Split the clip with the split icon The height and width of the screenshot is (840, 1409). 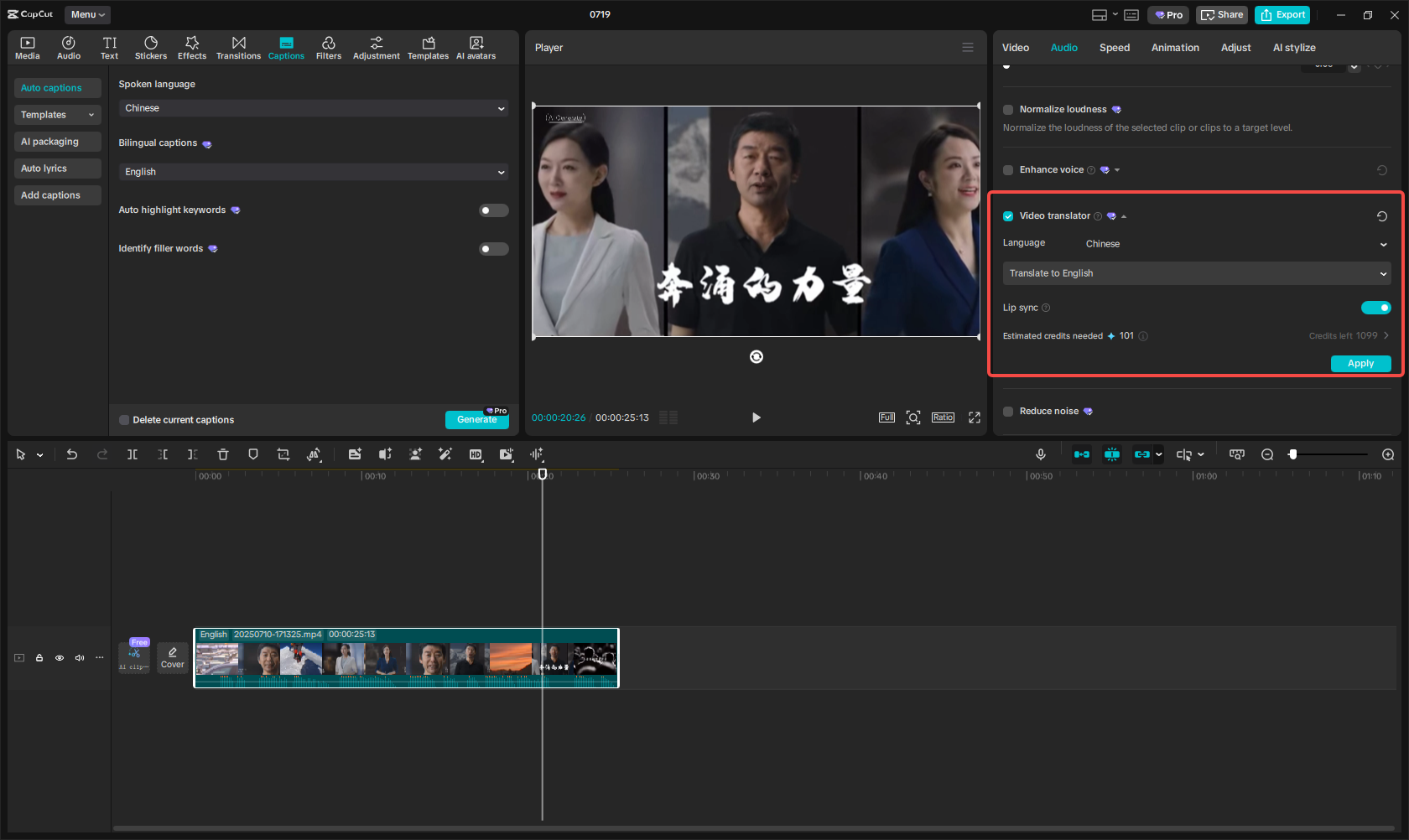point(132,454)
